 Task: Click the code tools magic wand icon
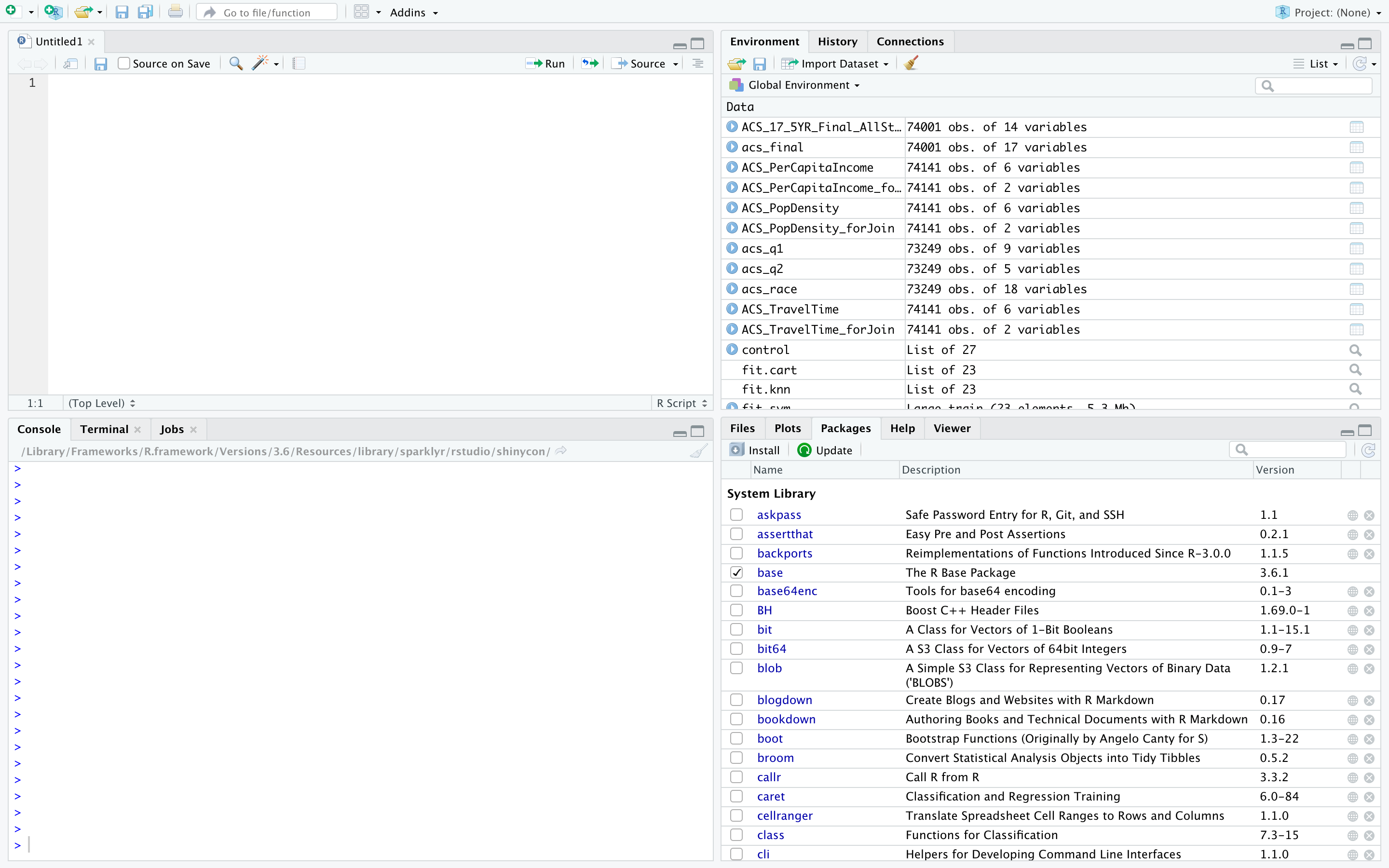[x=260, y=63]
